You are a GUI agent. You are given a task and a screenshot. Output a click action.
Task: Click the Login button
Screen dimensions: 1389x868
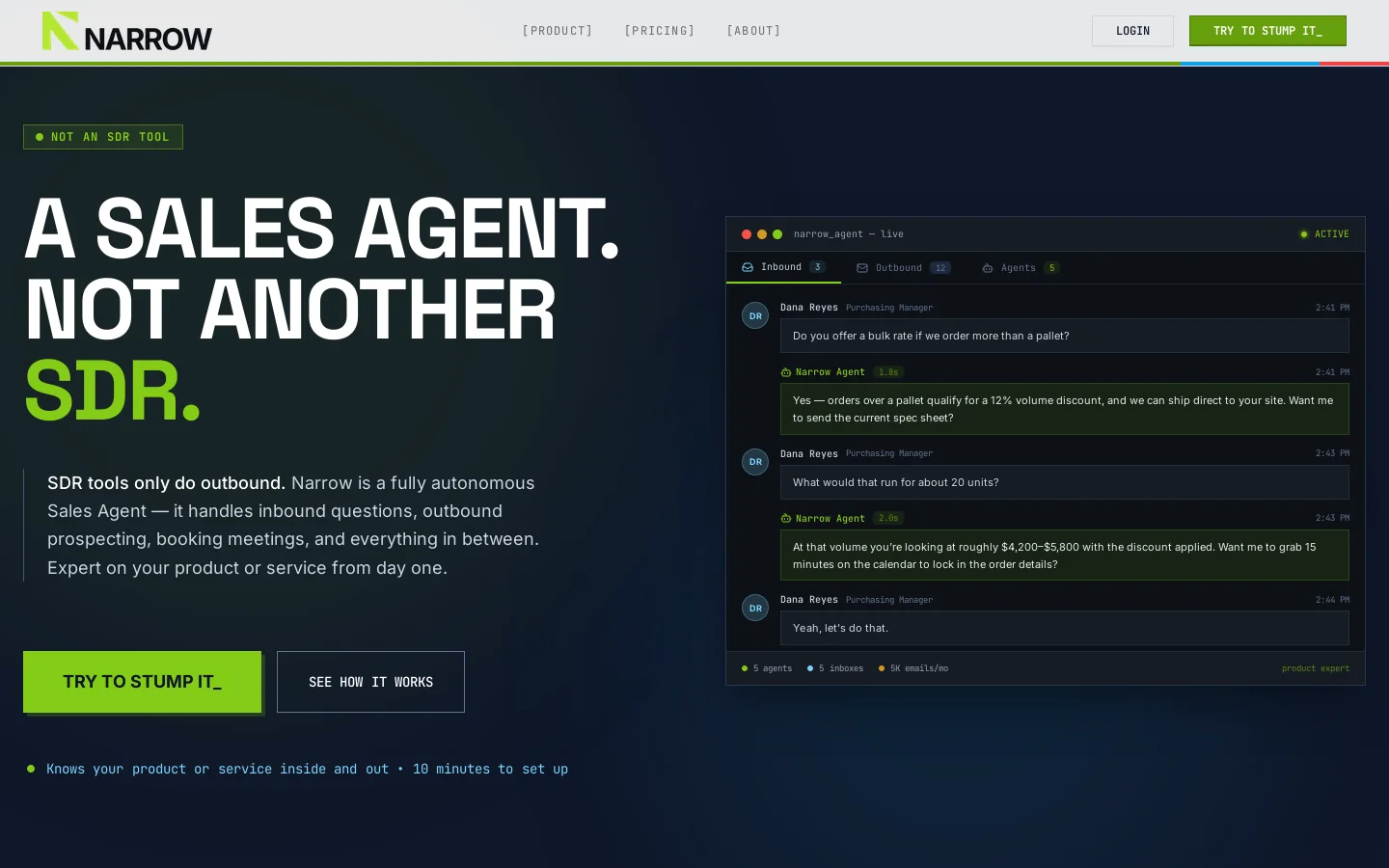[1132, 31]
